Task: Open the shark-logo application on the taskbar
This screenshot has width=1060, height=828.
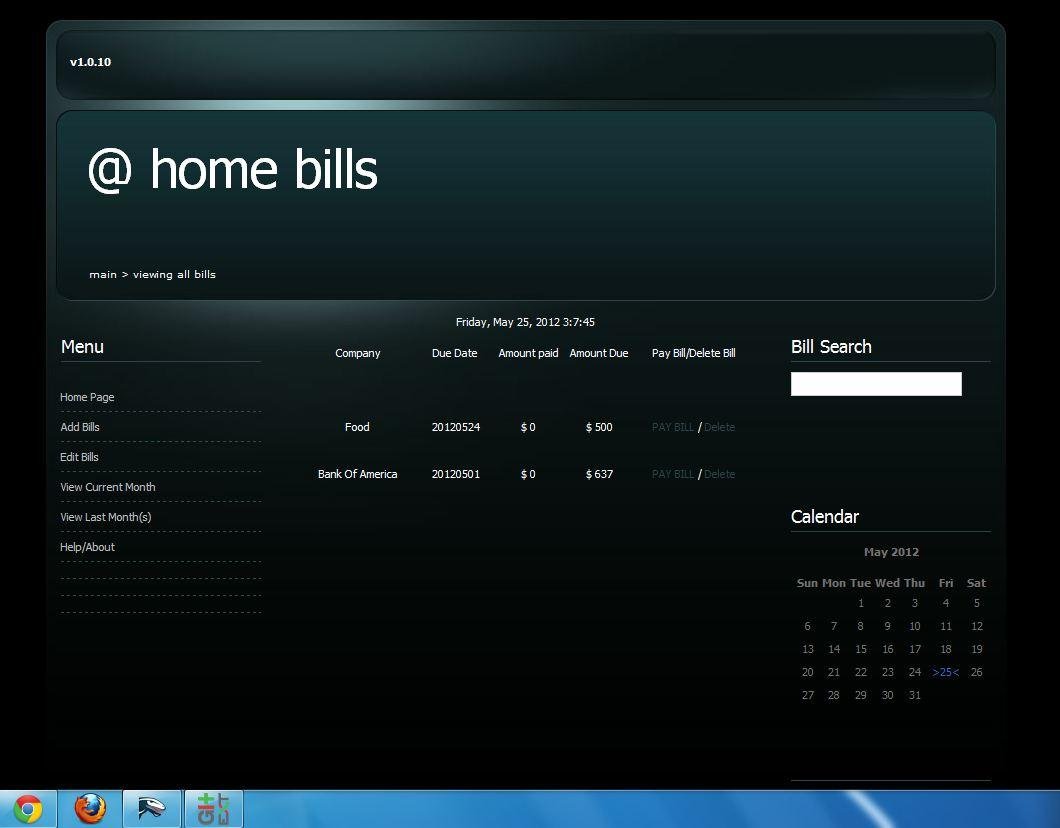Action: (151, 808)
